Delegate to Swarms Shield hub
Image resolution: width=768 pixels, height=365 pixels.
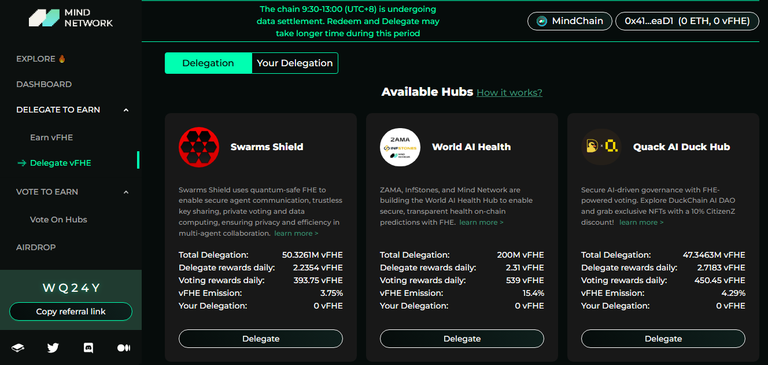(x=261, y=339)
